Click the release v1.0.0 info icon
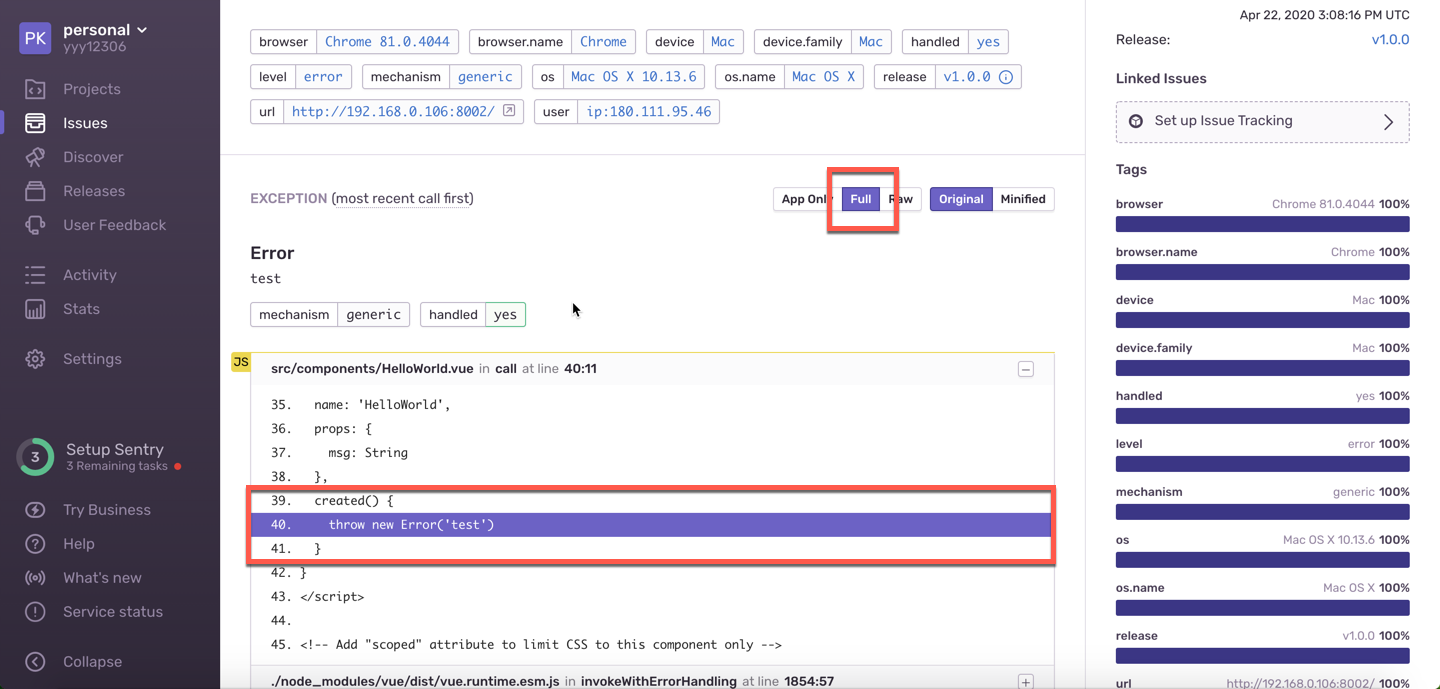1440x689 pixels. [x=1006, y=77]
